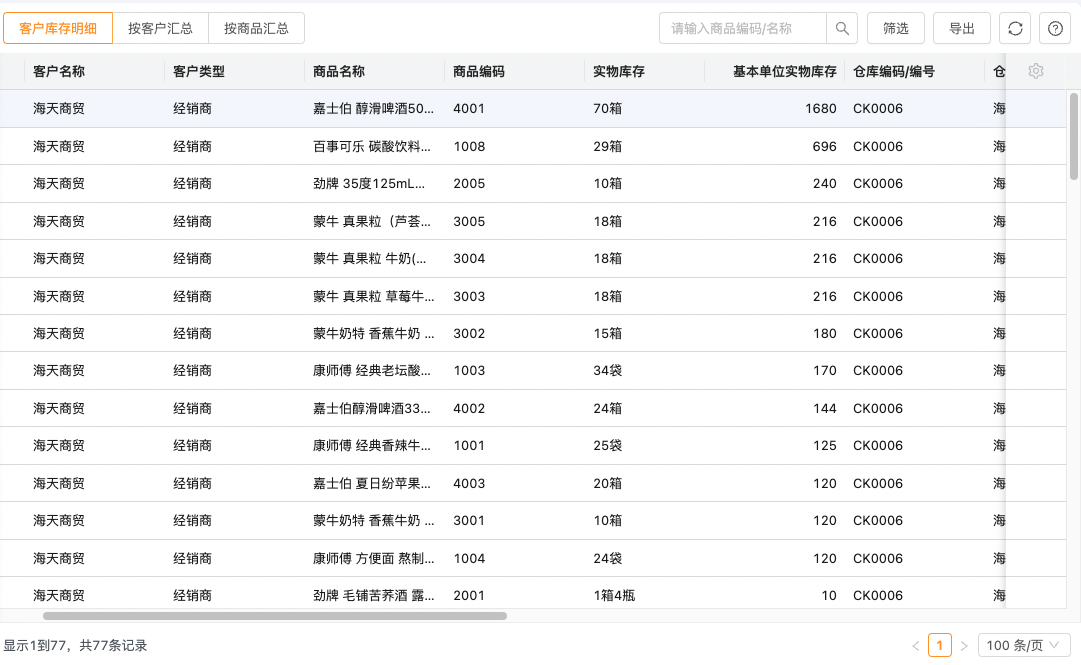1081x665 pixels.
Task: Click the 商品编码 column header
Action: [x=478, y=71]
